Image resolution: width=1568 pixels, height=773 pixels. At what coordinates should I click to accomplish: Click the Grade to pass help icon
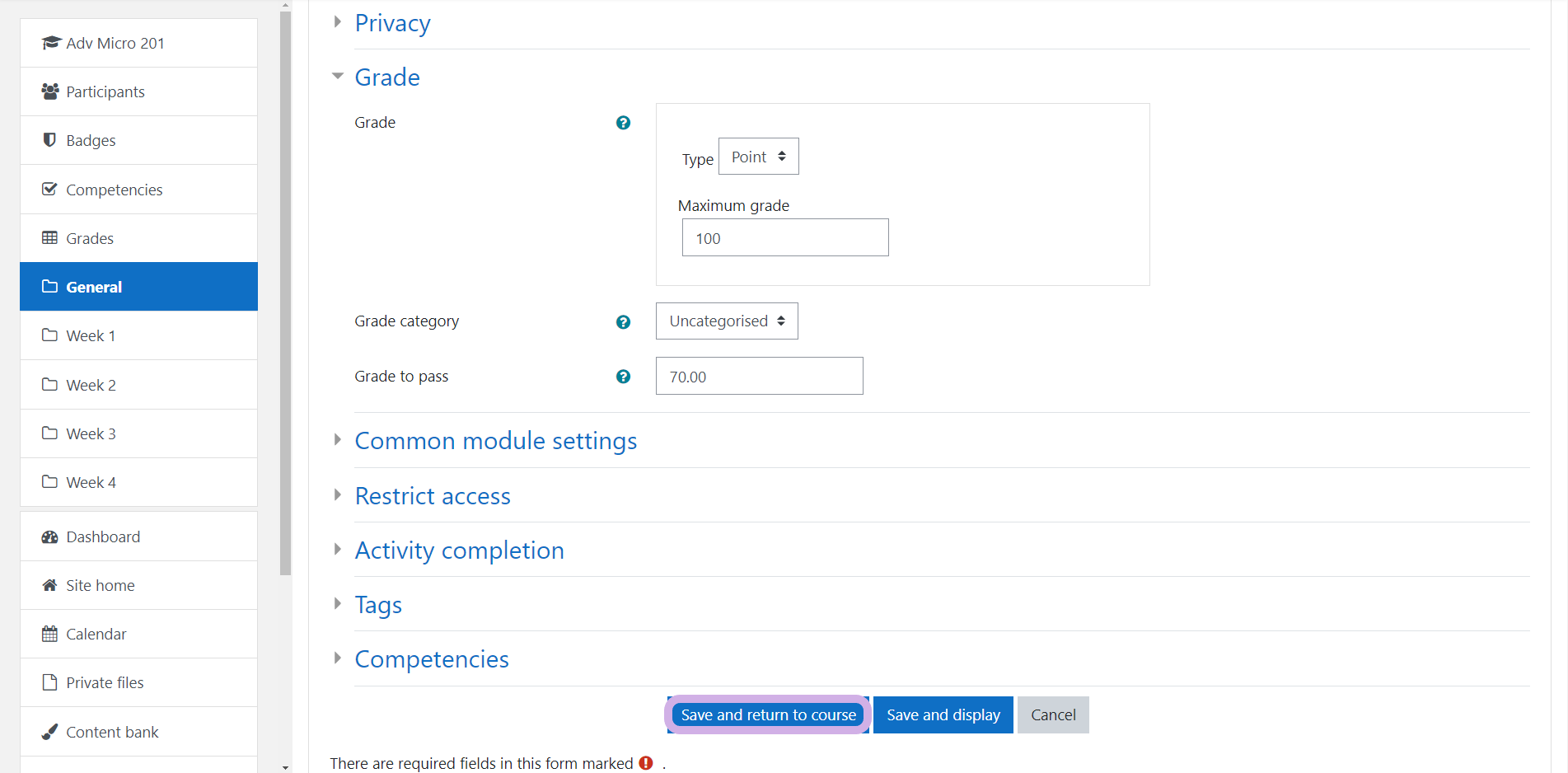tap(623, 377)
